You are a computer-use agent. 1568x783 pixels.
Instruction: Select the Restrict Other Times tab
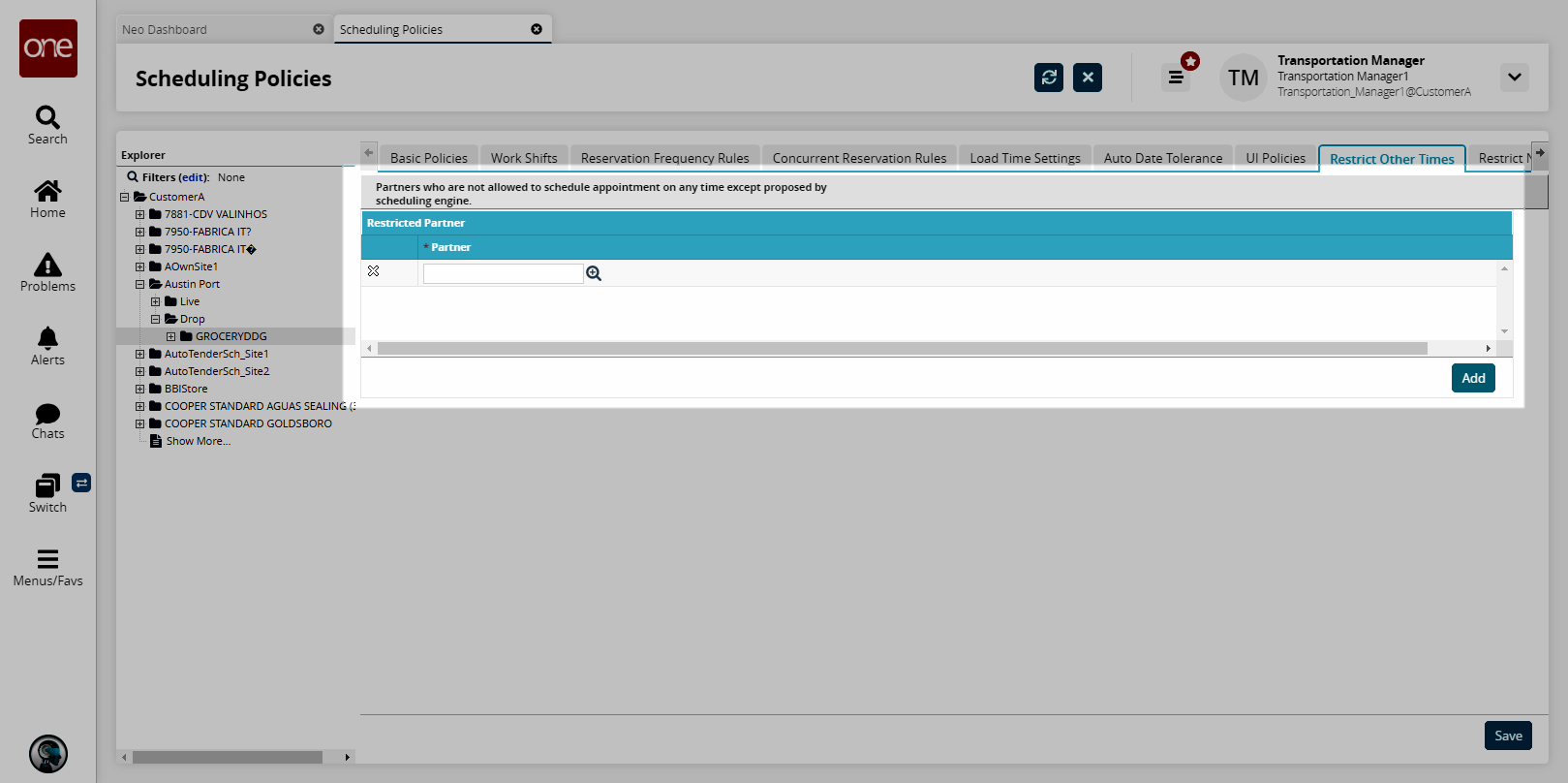pyautogui.click(x=1392, y=159)
